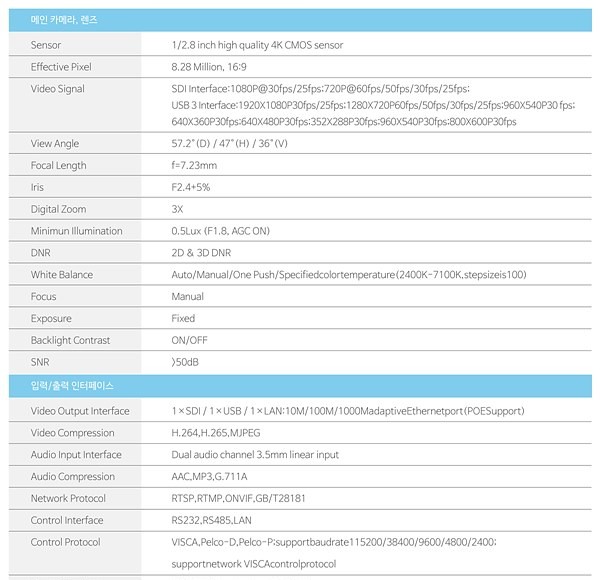Select the 'View Angle' label
Image resolution: width=600 pixels, height=580 pixels.
(55, 143)
